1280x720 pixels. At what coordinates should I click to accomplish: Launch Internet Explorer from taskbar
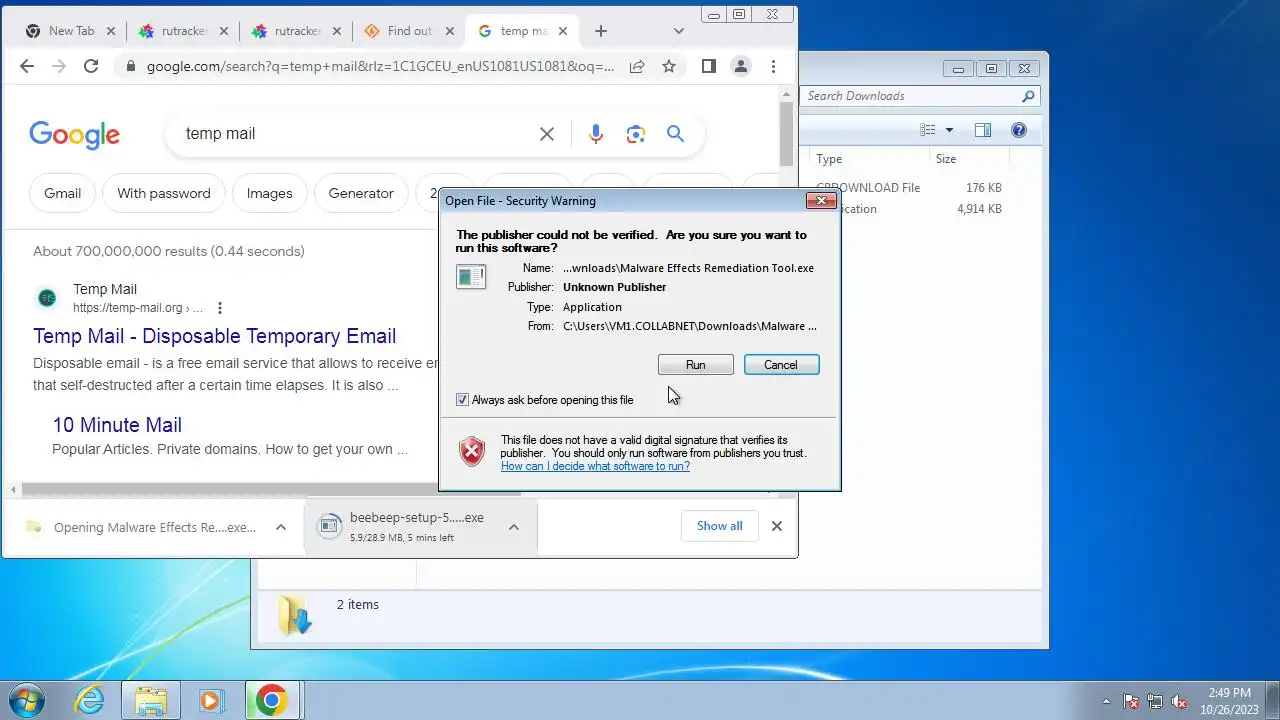(x=90, y=700)
